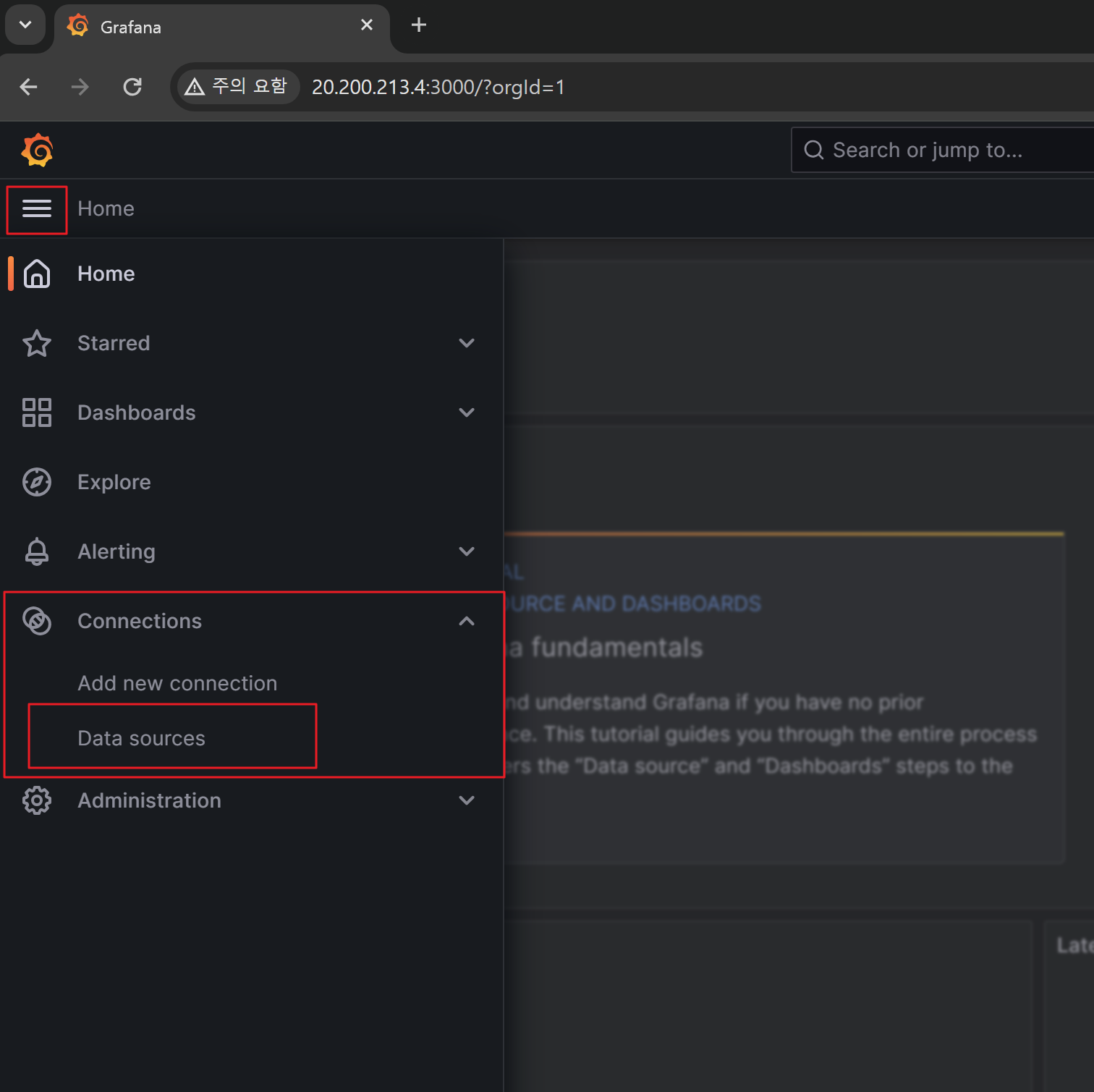Select Add new connection

point(177,683)
